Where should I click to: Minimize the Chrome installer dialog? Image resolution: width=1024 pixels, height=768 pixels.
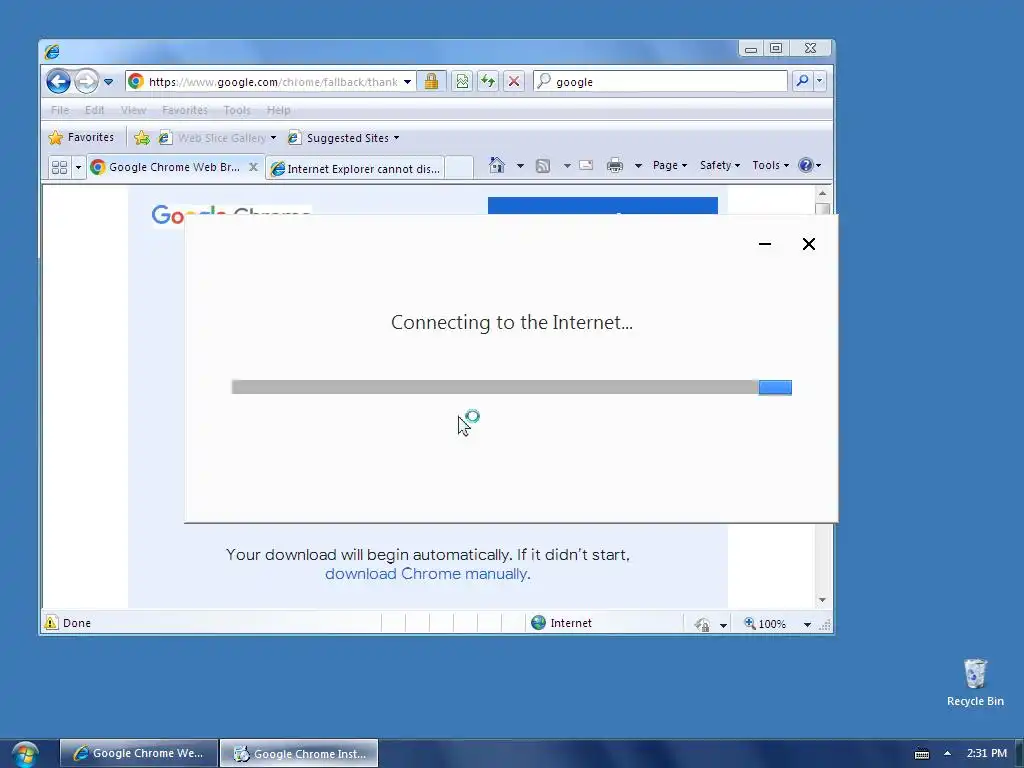tap(765, 244)
